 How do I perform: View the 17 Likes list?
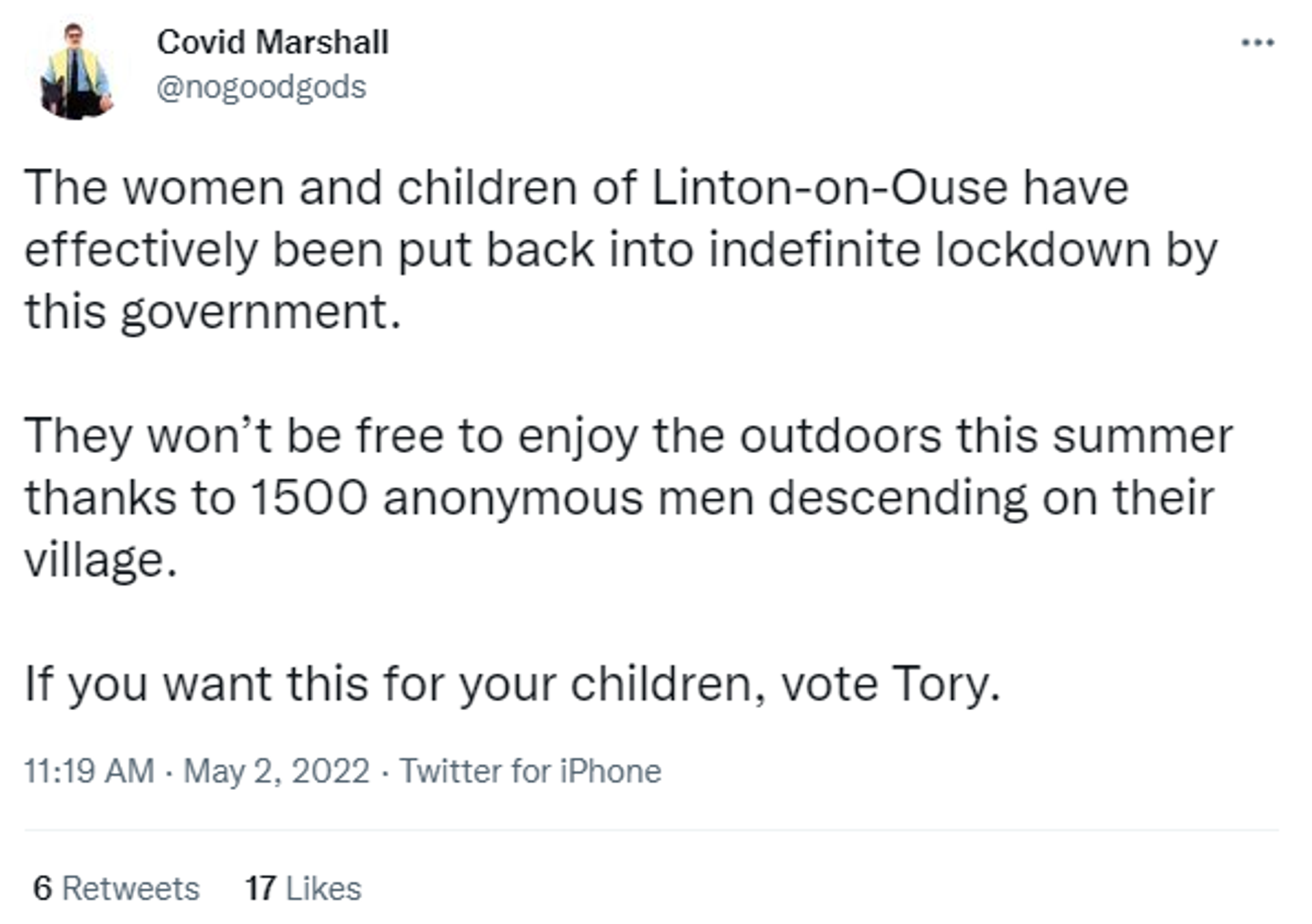pyautogui.click(x=303, y=888)
